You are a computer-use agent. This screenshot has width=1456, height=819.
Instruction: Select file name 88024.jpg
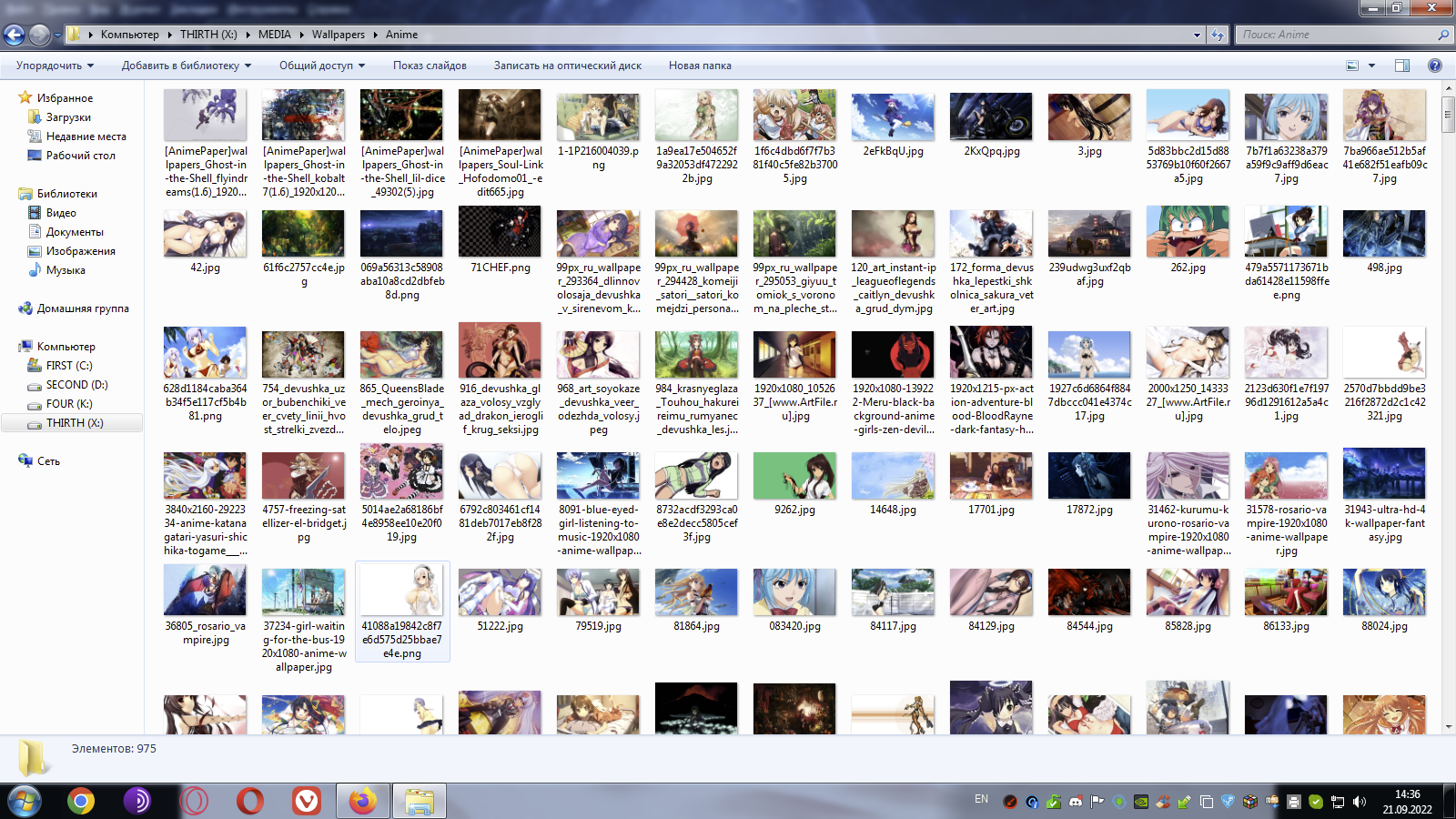tap(1384, 626)
